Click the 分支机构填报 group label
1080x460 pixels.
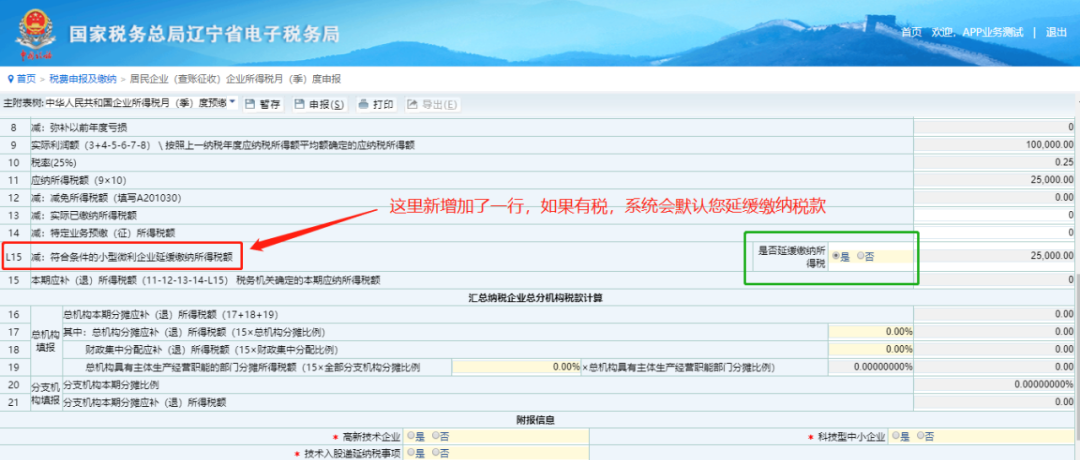click(x=46, y=393)
